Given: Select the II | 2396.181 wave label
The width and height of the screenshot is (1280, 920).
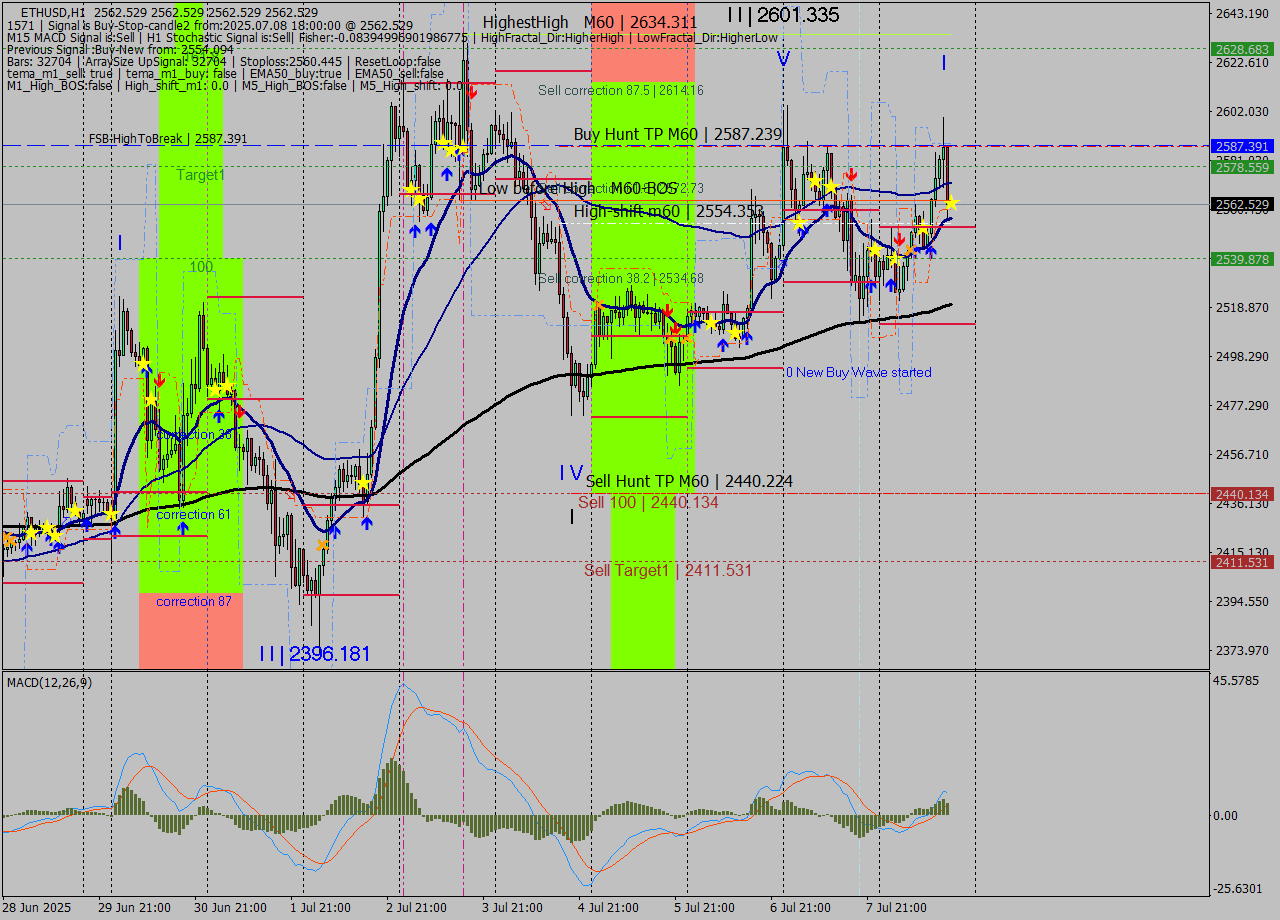Looking at the screenshot, I should click(314, 654).
